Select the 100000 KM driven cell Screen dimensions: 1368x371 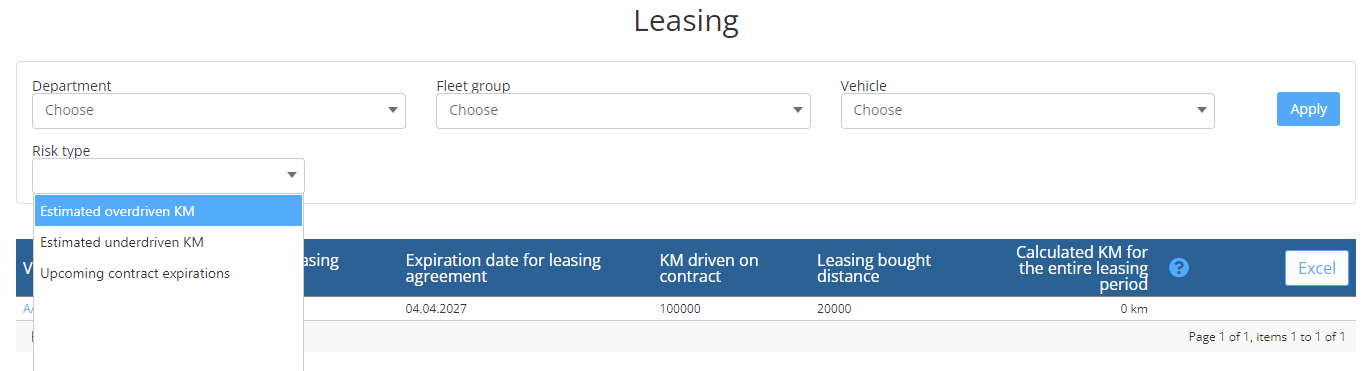pyautogui.click(x=680, y=309)
